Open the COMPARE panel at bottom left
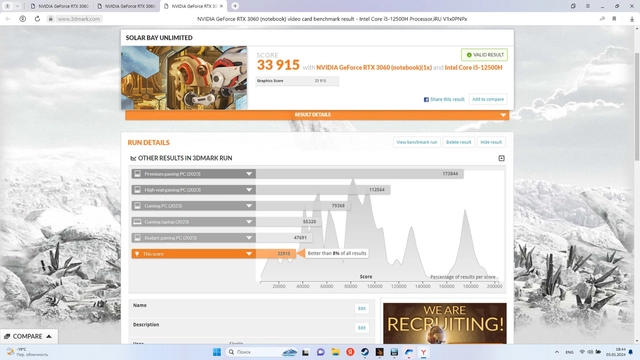Image resolution: width=640 pixels, height=360 pixels. pos(29,336)
